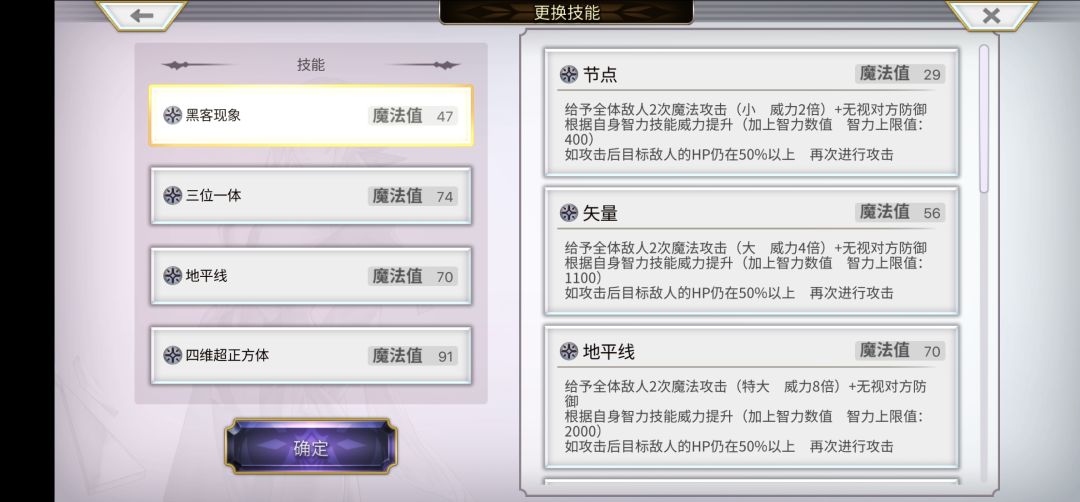Click the 四维超正方体 skill element icon

coord(172,355)
